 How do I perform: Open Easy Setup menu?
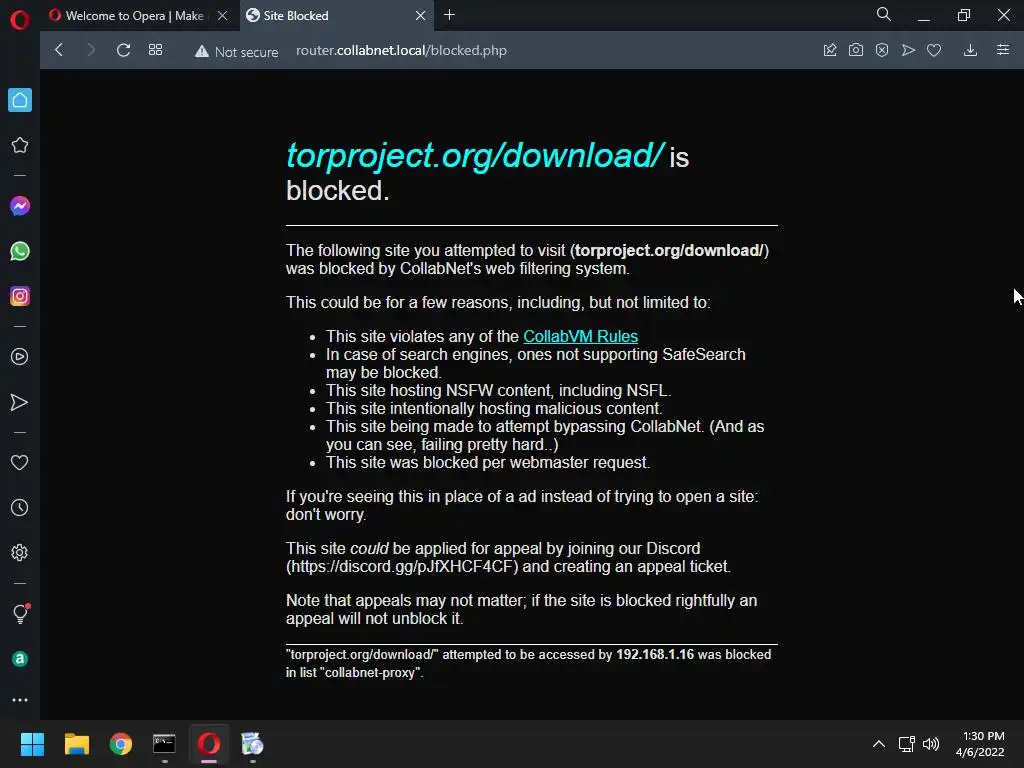(1003, 50)
